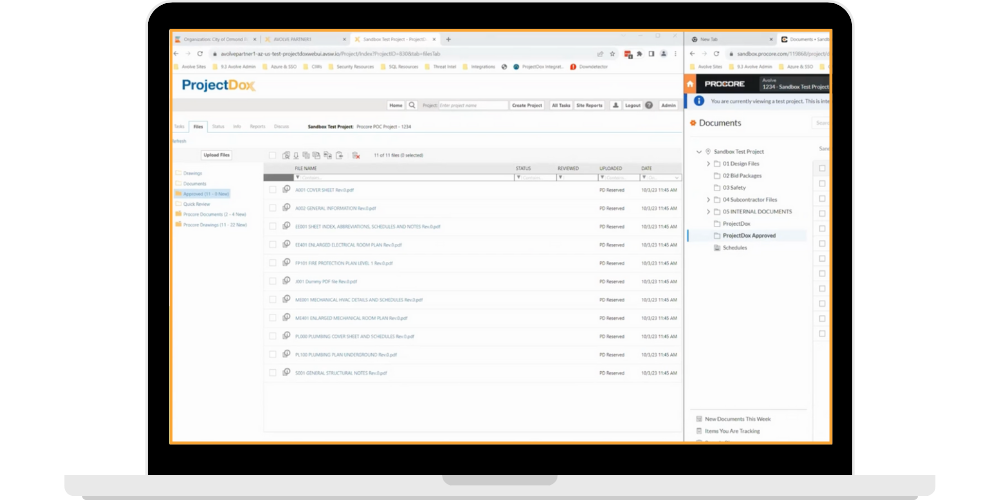Collapse the Sandbox Test Project tree
Viewport: 1000px width, 500px height.
coord(697,151)
